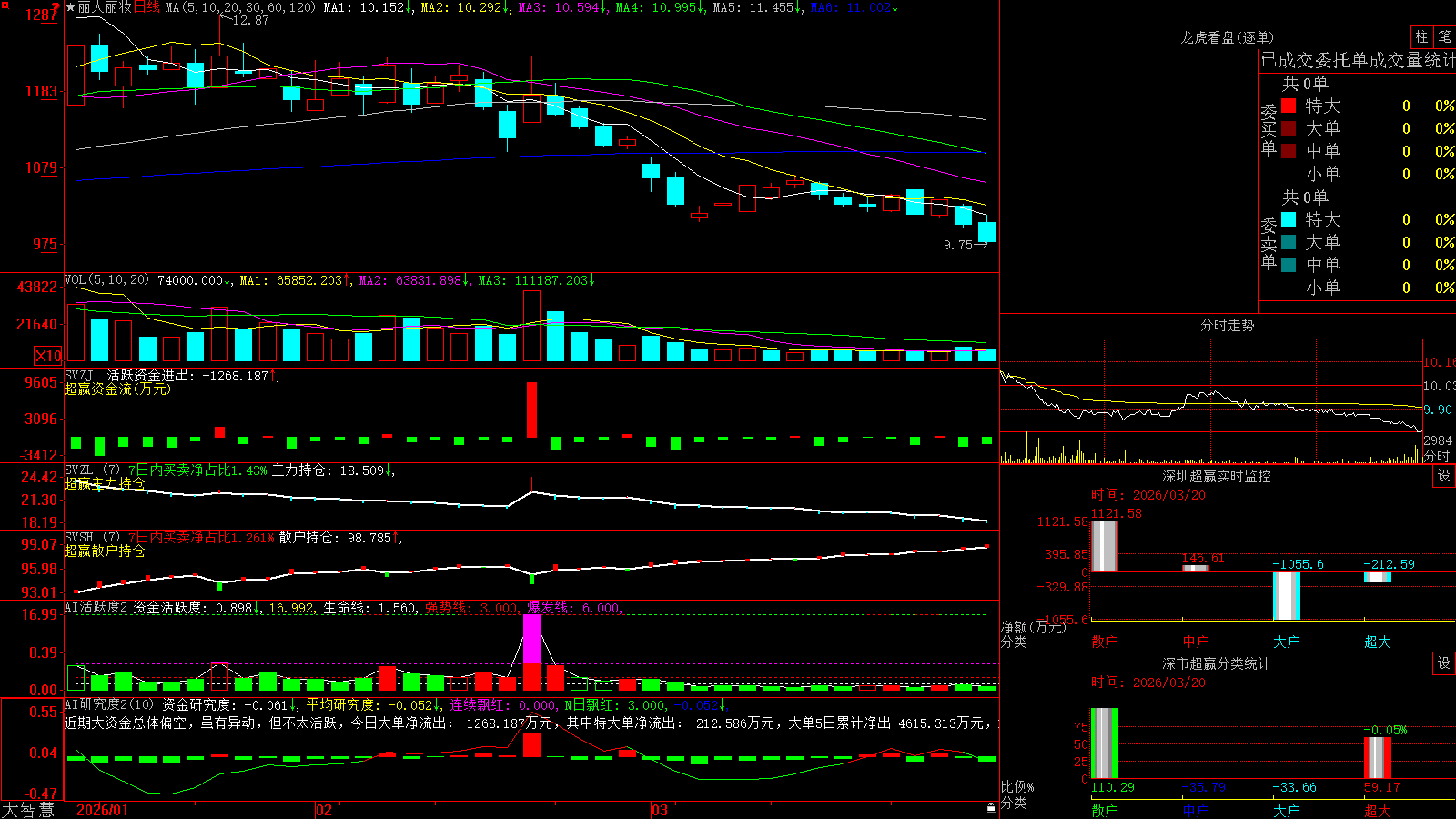Click the 74000.000 volume value
This screenshot has height=819, width=1456.
pyautogui.click(x=194, y=280)
